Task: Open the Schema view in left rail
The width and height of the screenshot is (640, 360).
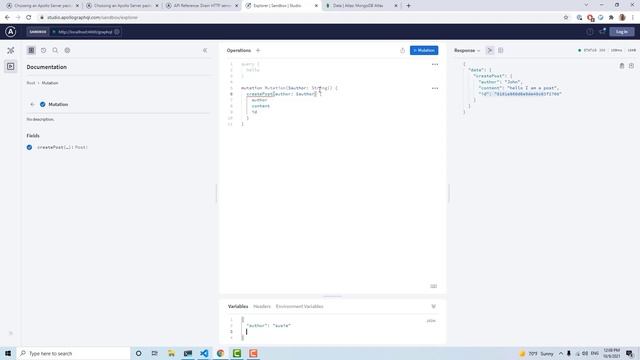Action: [x=11, y=50]
